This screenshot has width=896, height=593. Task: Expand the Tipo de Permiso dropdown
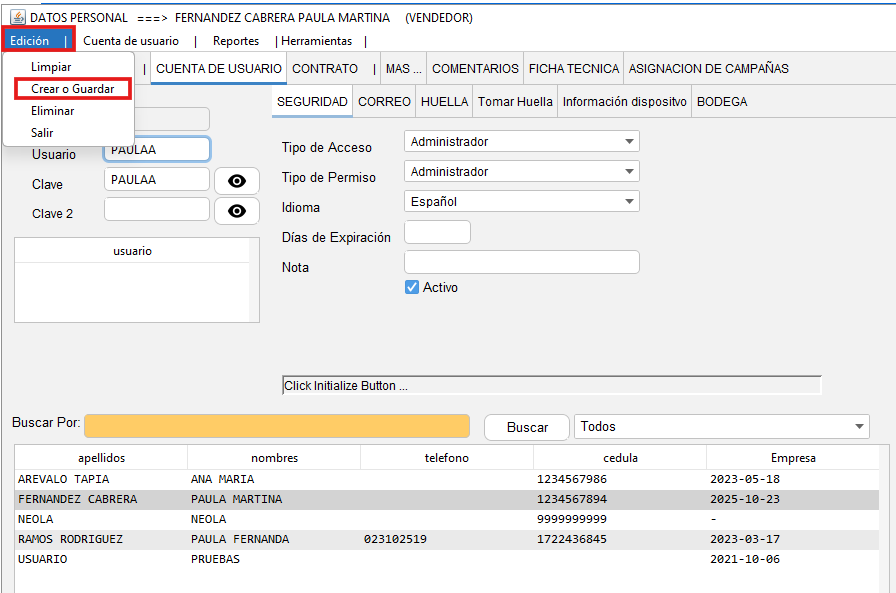pos(521,172)
